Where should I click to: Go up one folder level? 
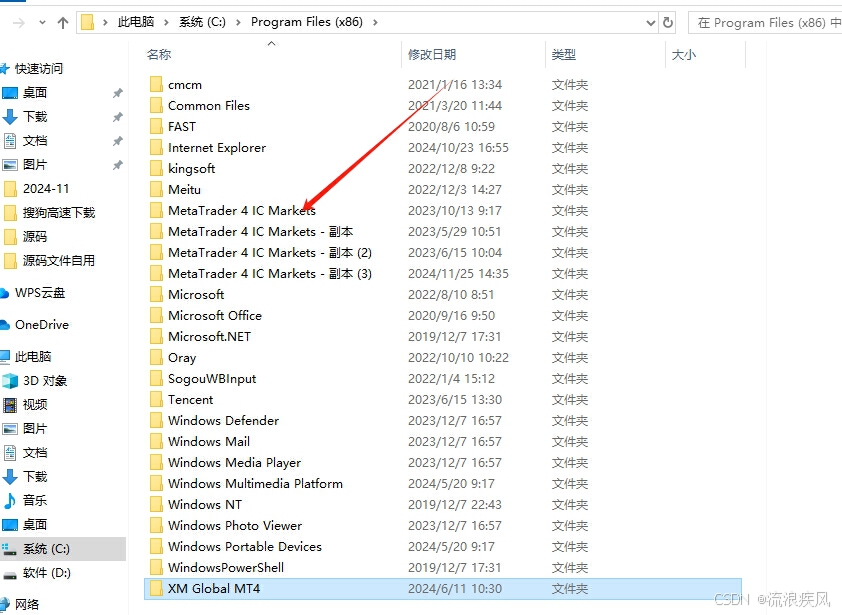coord(63,23)
